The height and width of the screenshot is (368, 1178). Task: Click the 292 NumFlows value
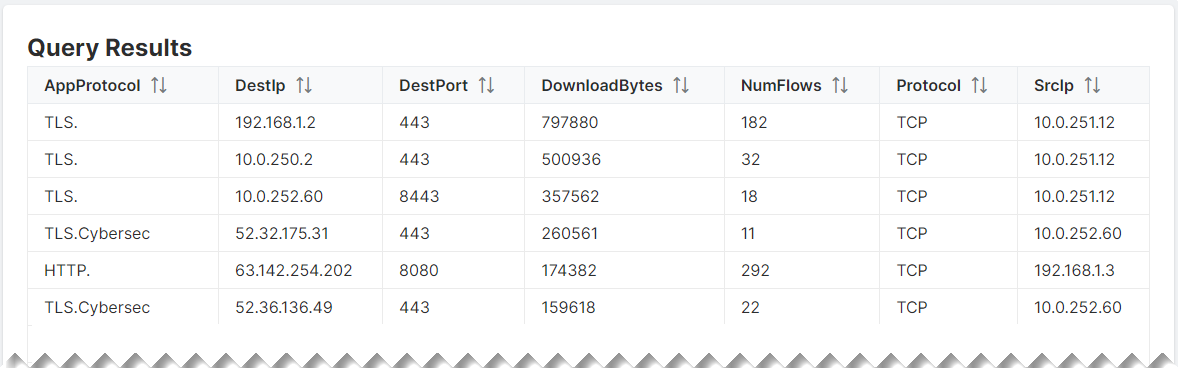754,270
